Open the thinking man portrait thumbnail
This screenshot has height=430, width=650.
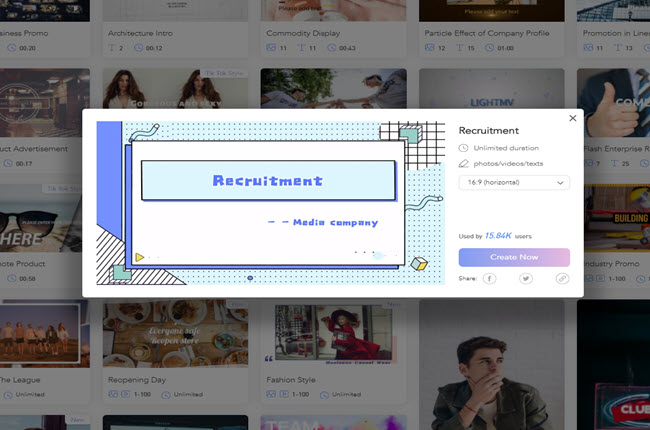[x=492, y=365]
